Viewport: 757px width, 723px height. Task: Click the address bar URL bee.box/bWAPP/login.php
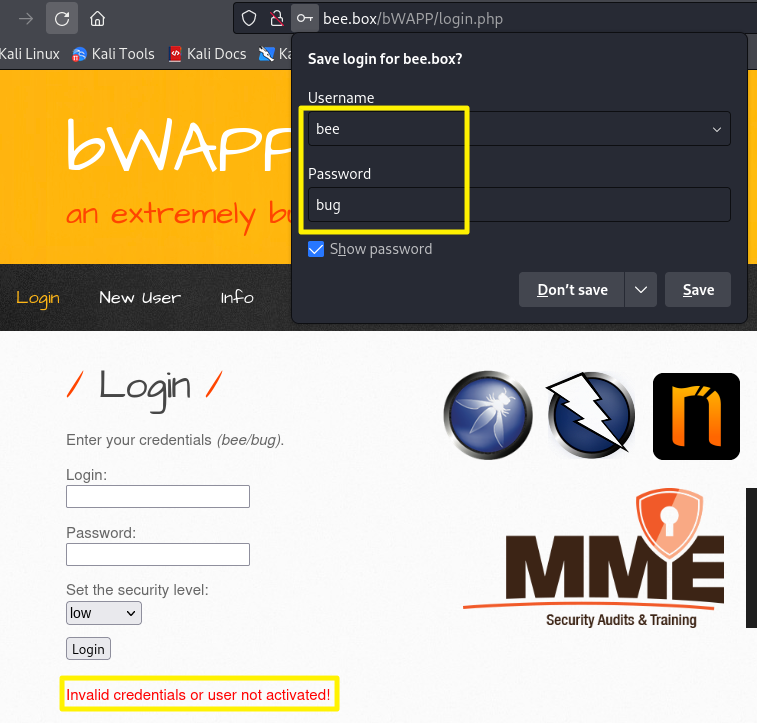tap(413, 19)
